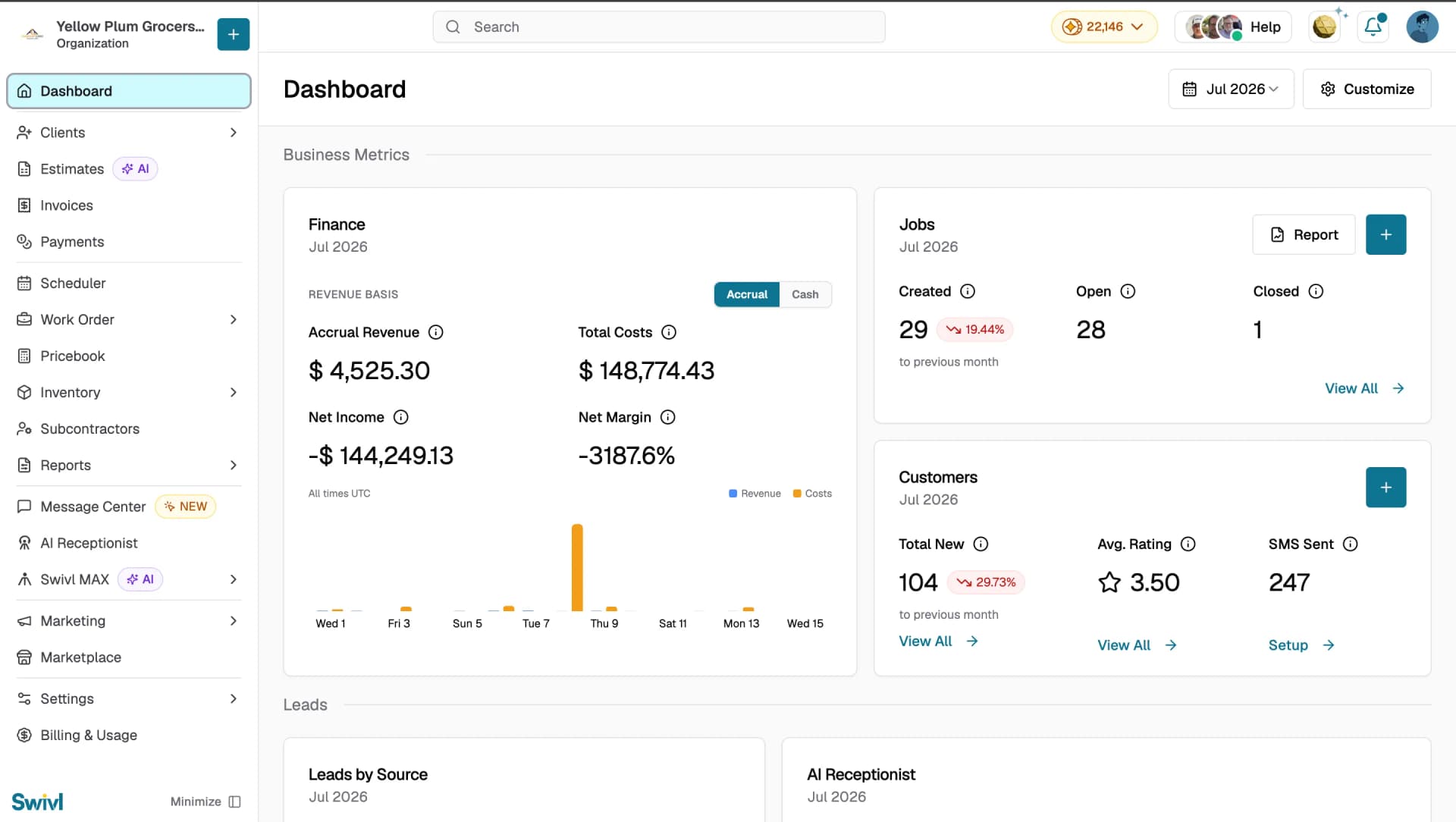Expand the Marketing submenu chevron
This screenshot has height=822, width=1456.
pyautogui.click(x=234, y=621)
